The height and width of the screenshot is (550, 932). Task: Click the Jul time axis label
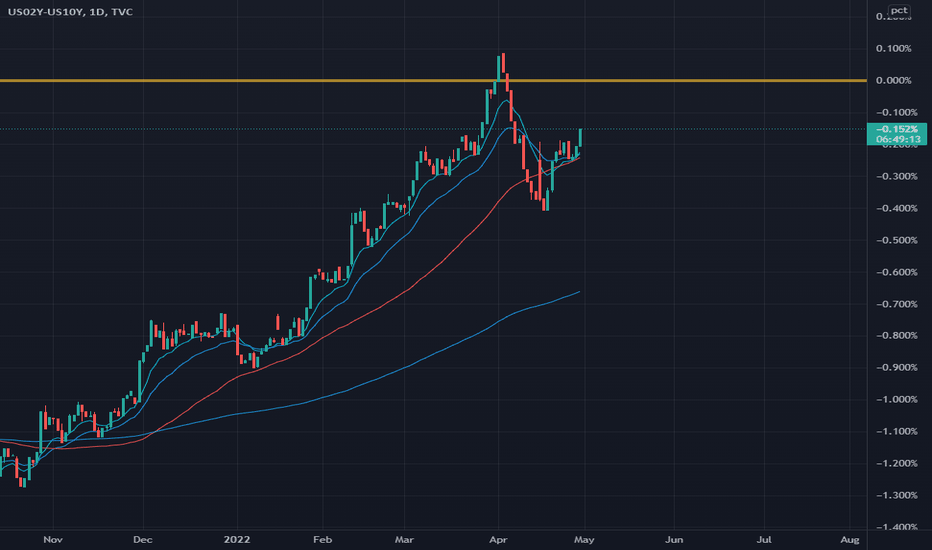coord(764,539)
